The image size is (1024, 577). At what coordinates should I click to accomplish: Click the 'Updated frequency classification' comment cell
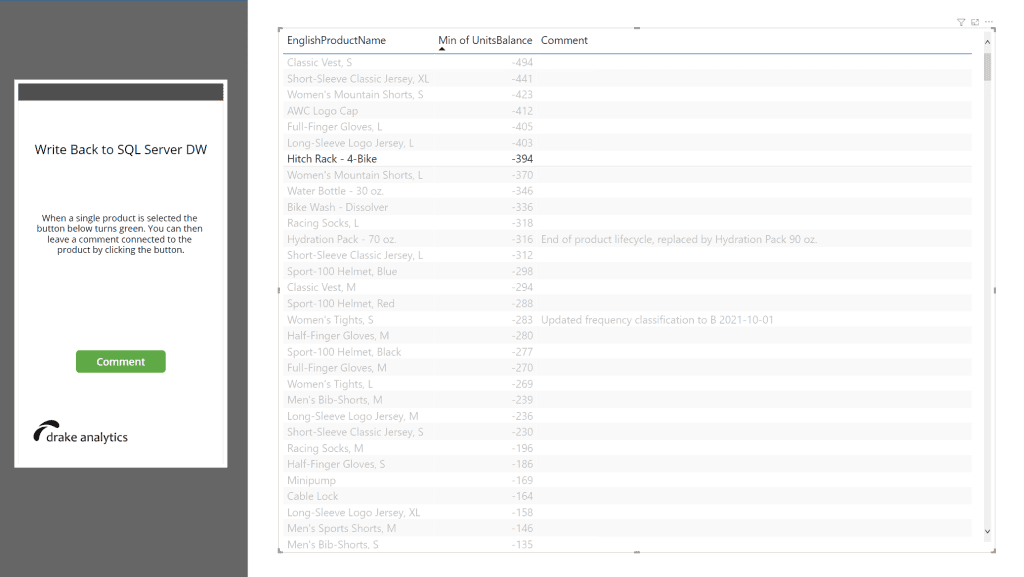[657, 320]
